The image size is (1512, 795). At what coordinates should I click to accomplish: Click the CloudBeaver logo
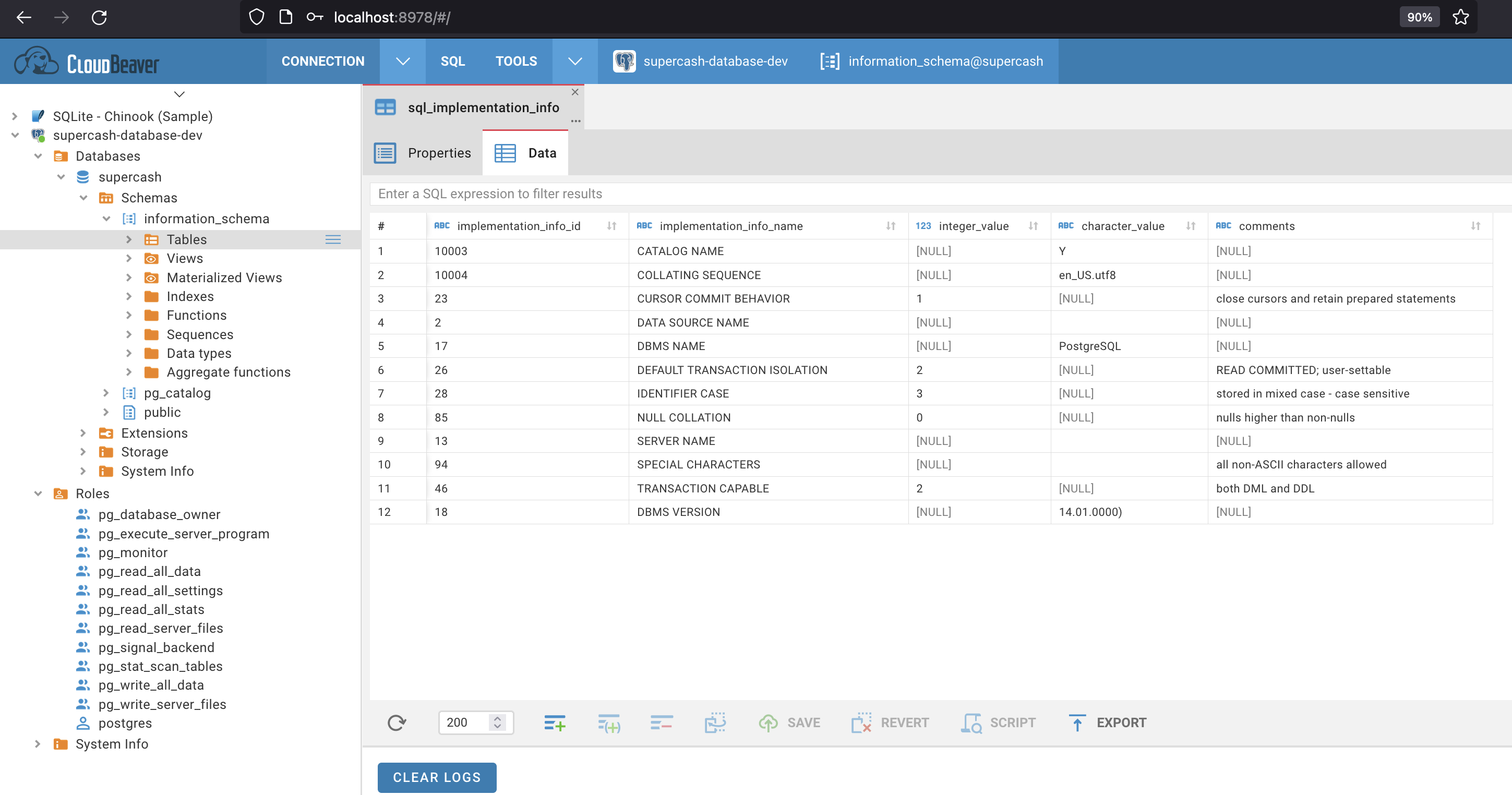coord(87,62)
